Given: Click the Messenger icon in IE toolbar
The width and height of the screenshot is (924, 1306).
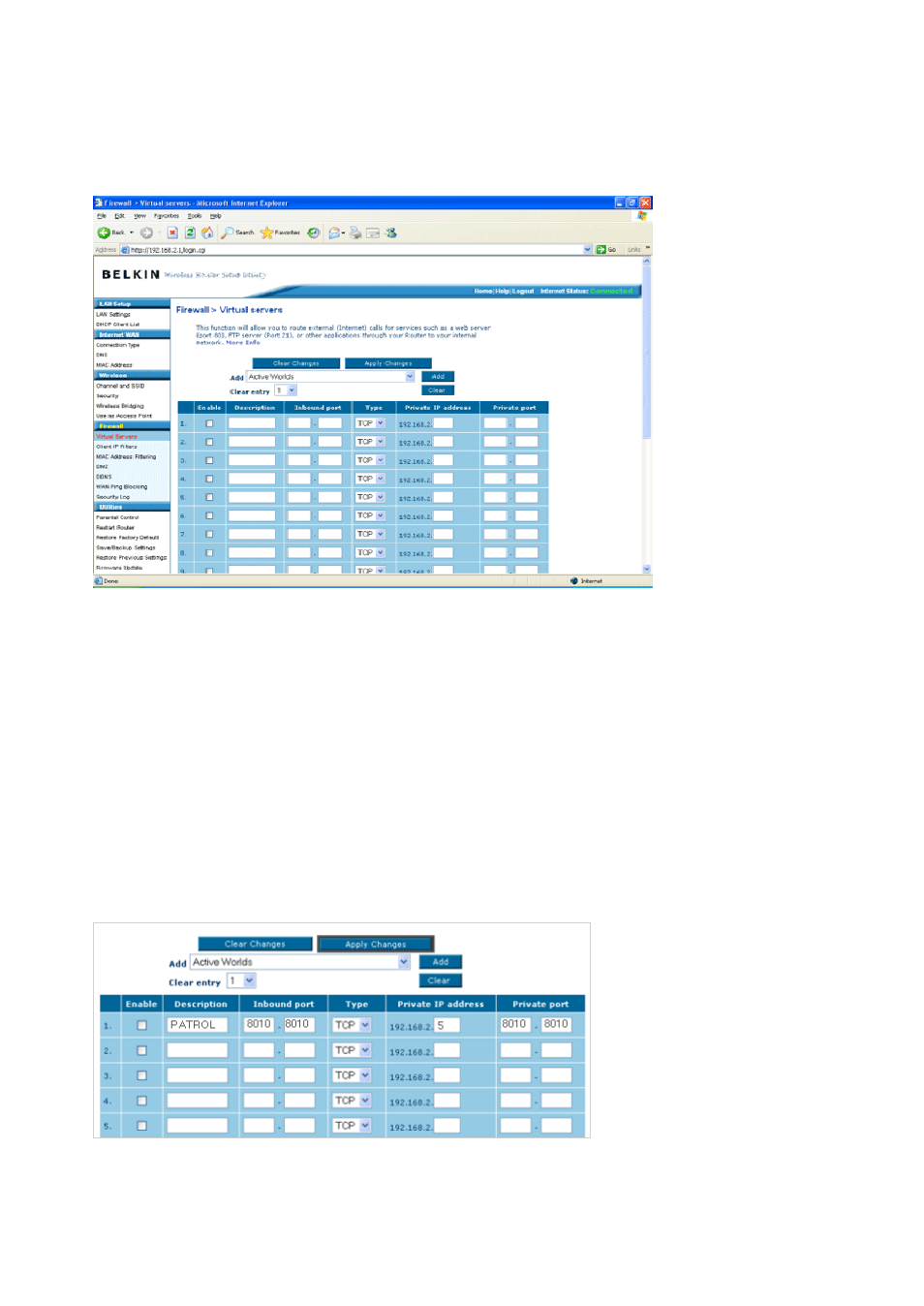Looking at the screenshot, I should [x=391, y=233].
